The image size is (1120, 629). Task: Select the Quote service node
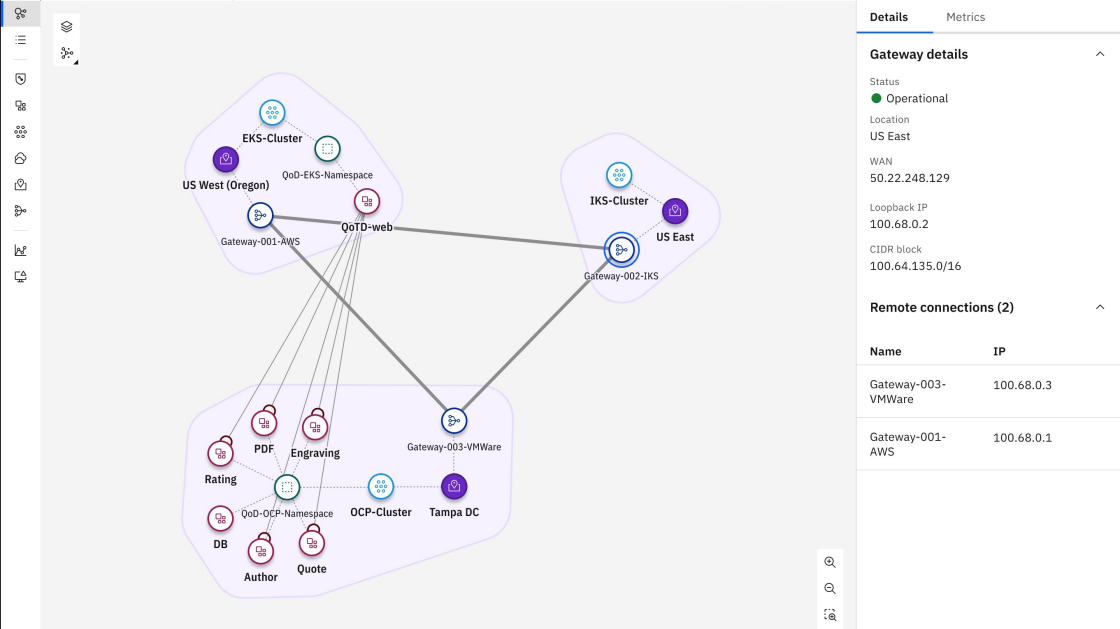(x=311, y=543)
